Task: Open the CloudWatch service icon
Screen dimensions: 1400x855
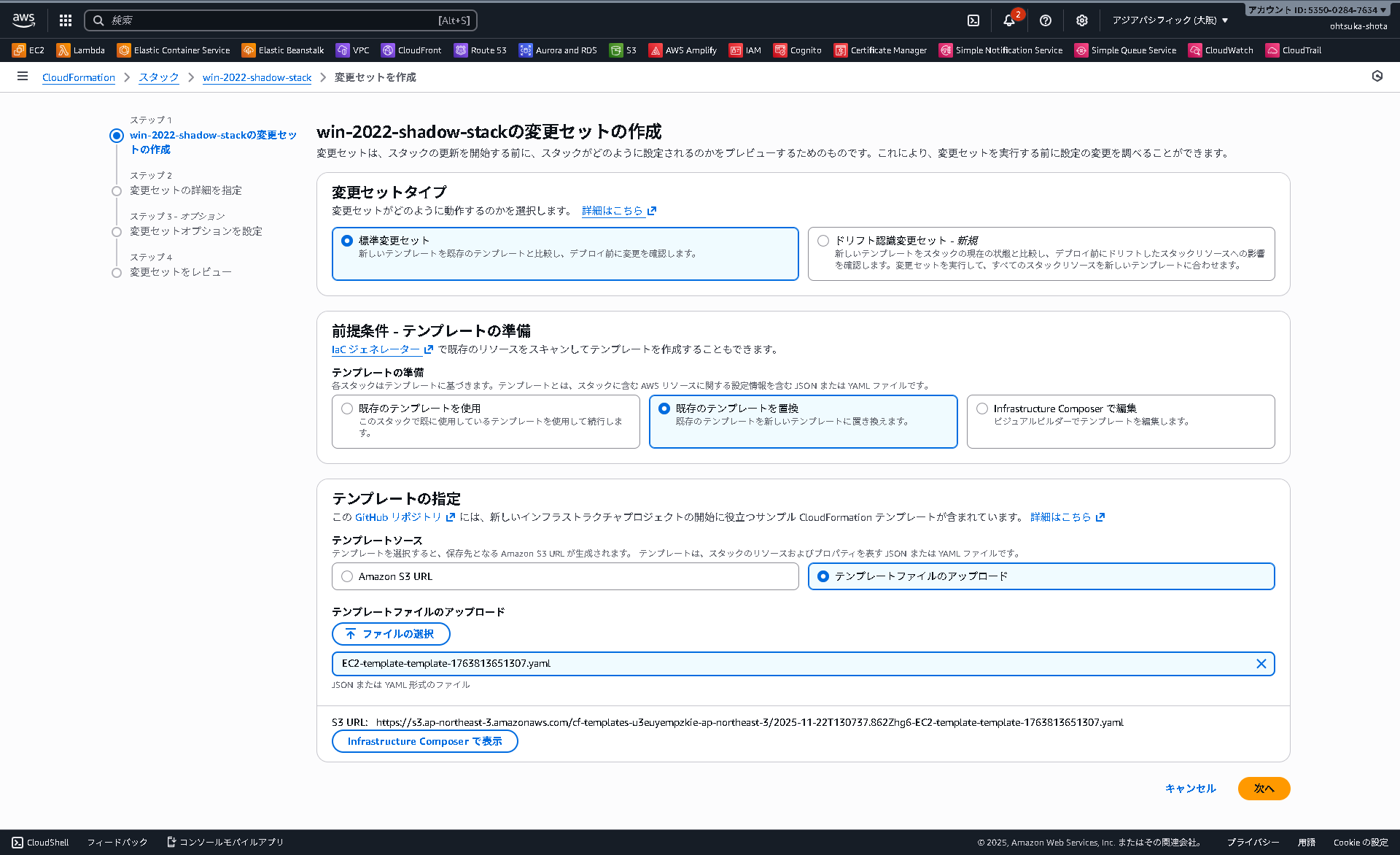Action: click(1221, 50)
